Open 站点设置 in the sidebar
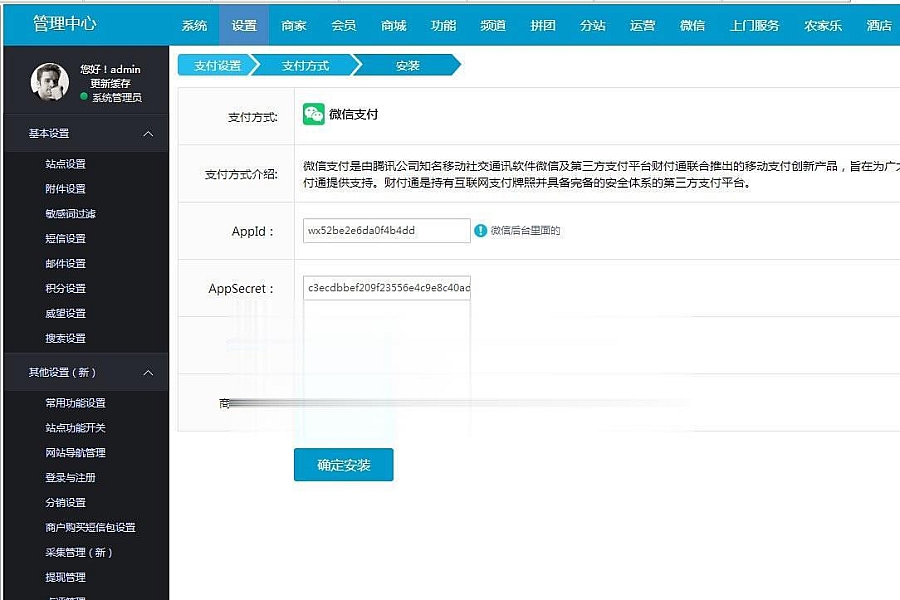Screen dimensions: 900x600 tap(65, 164)
